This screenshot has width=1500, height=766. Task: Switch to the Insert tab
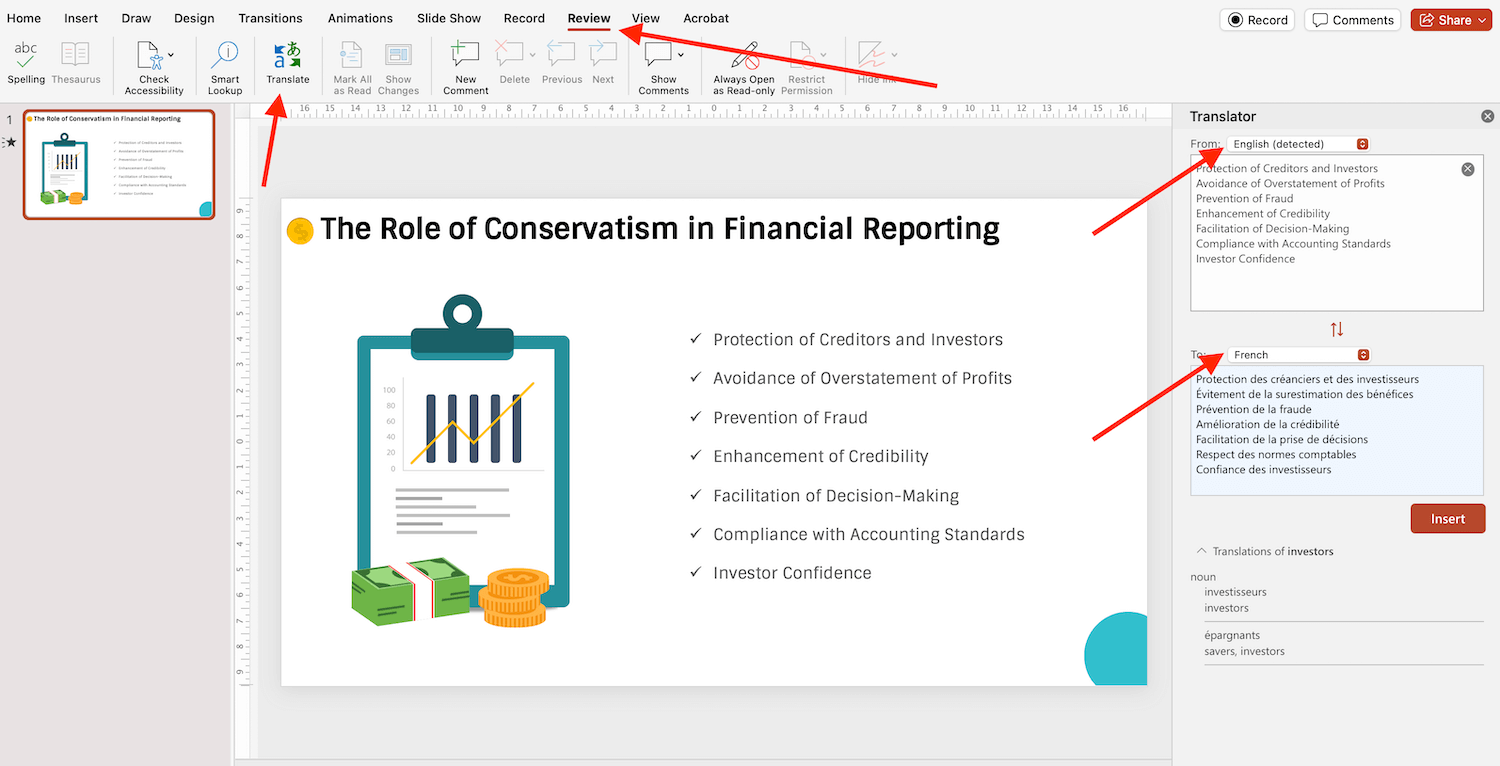81,18
